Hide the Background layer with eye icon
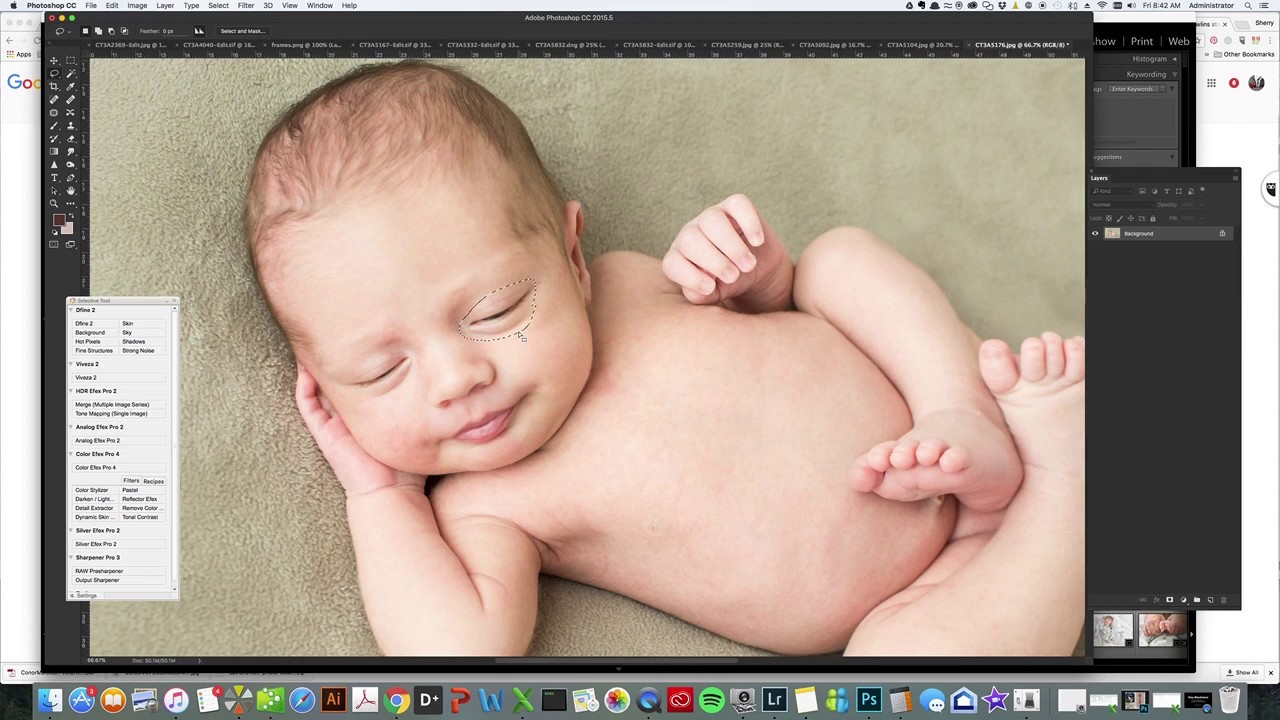 coord(1095,233)
